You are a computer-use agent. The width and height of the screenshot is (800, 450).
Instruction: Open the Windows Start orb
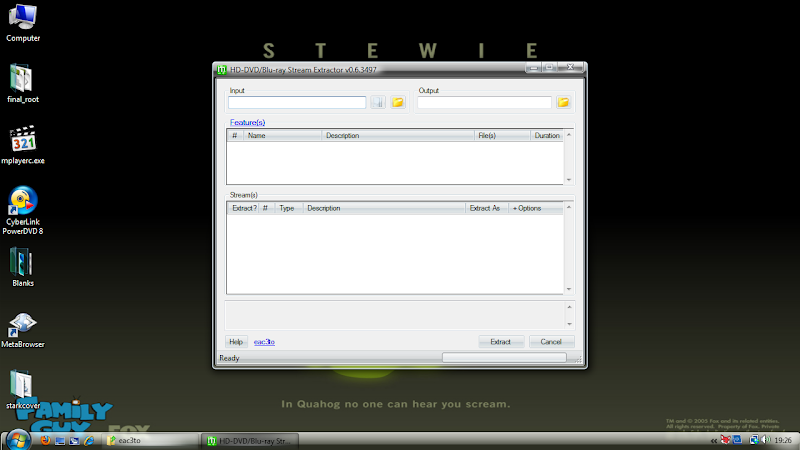click(x=18, y=440)
